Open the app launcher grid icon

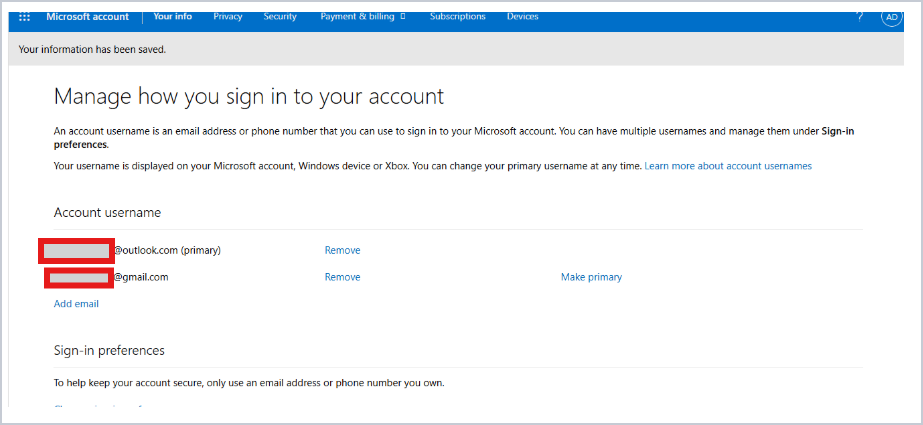[x=25, y=16]
